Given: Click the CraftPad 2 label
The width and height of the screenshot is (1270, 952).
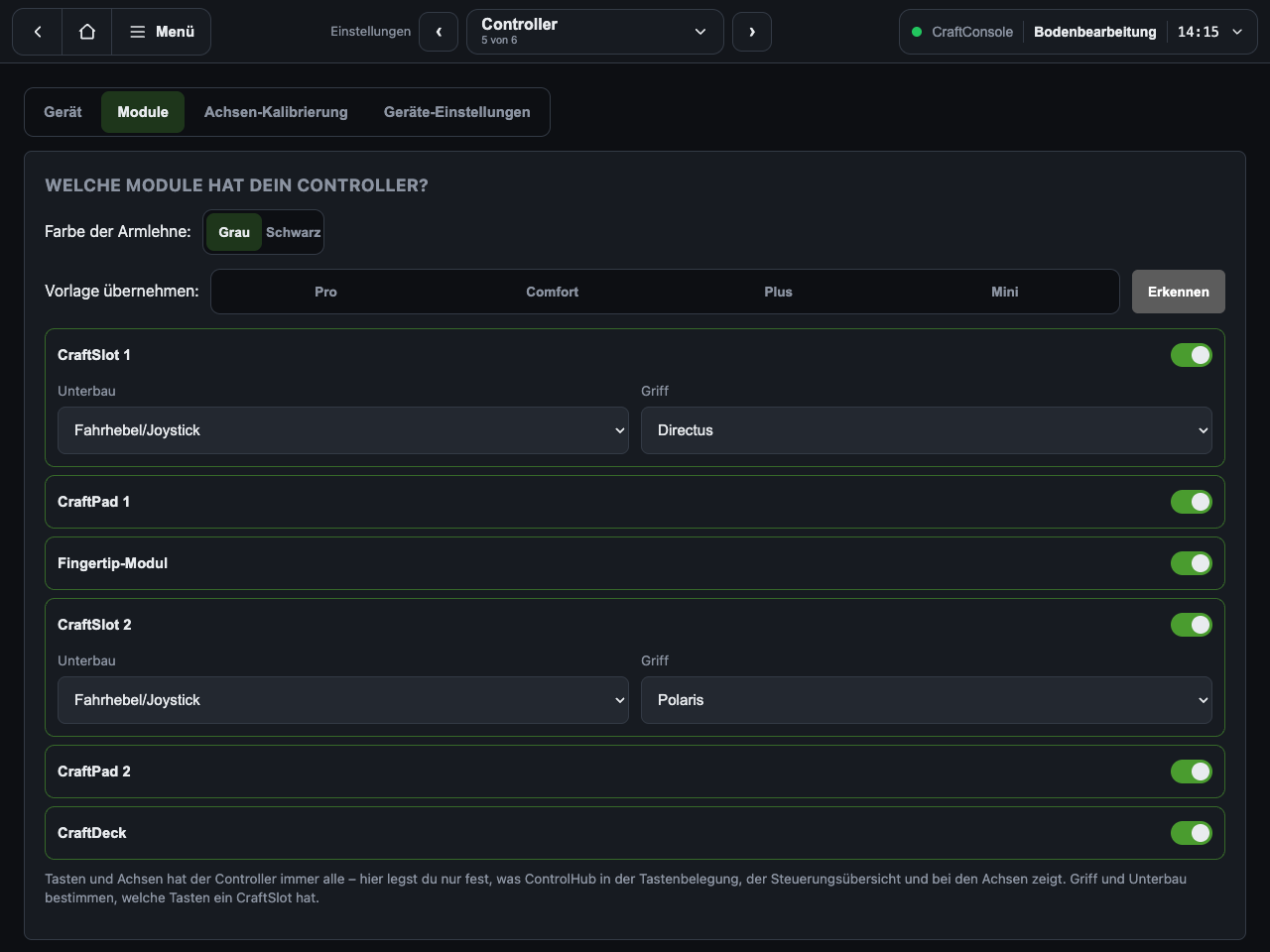Looking at the screenshot, I should (94, 772).
